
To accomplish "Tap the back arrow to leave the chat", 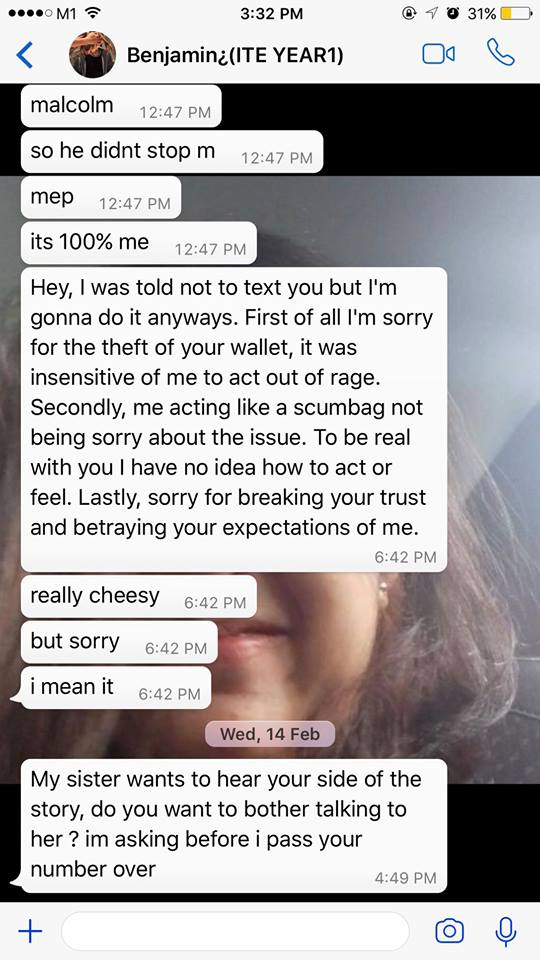I will (x=24, y=55).
